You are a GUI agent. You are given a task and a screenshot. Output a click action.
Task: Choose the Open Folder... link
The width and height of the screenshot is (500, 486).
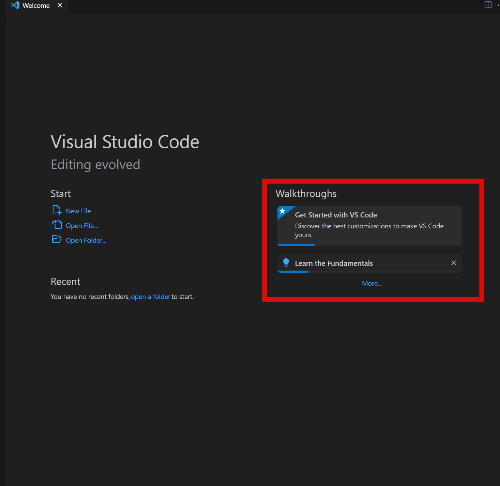pos(86,240)
